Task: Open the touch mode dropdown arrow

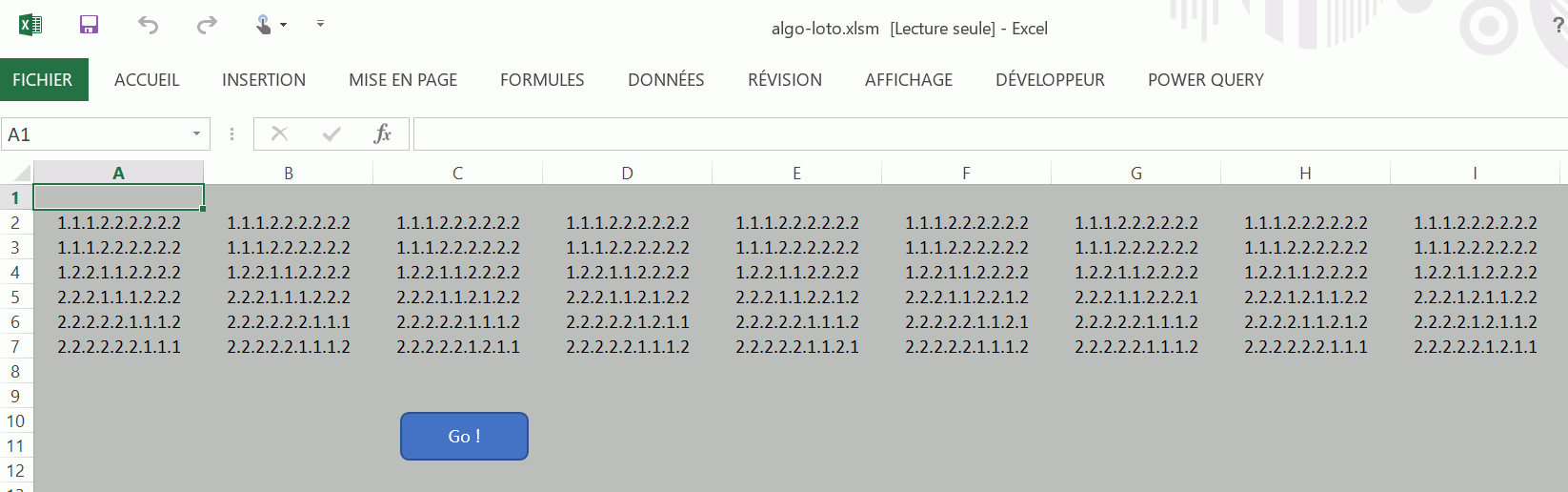Action: (284, 26)
